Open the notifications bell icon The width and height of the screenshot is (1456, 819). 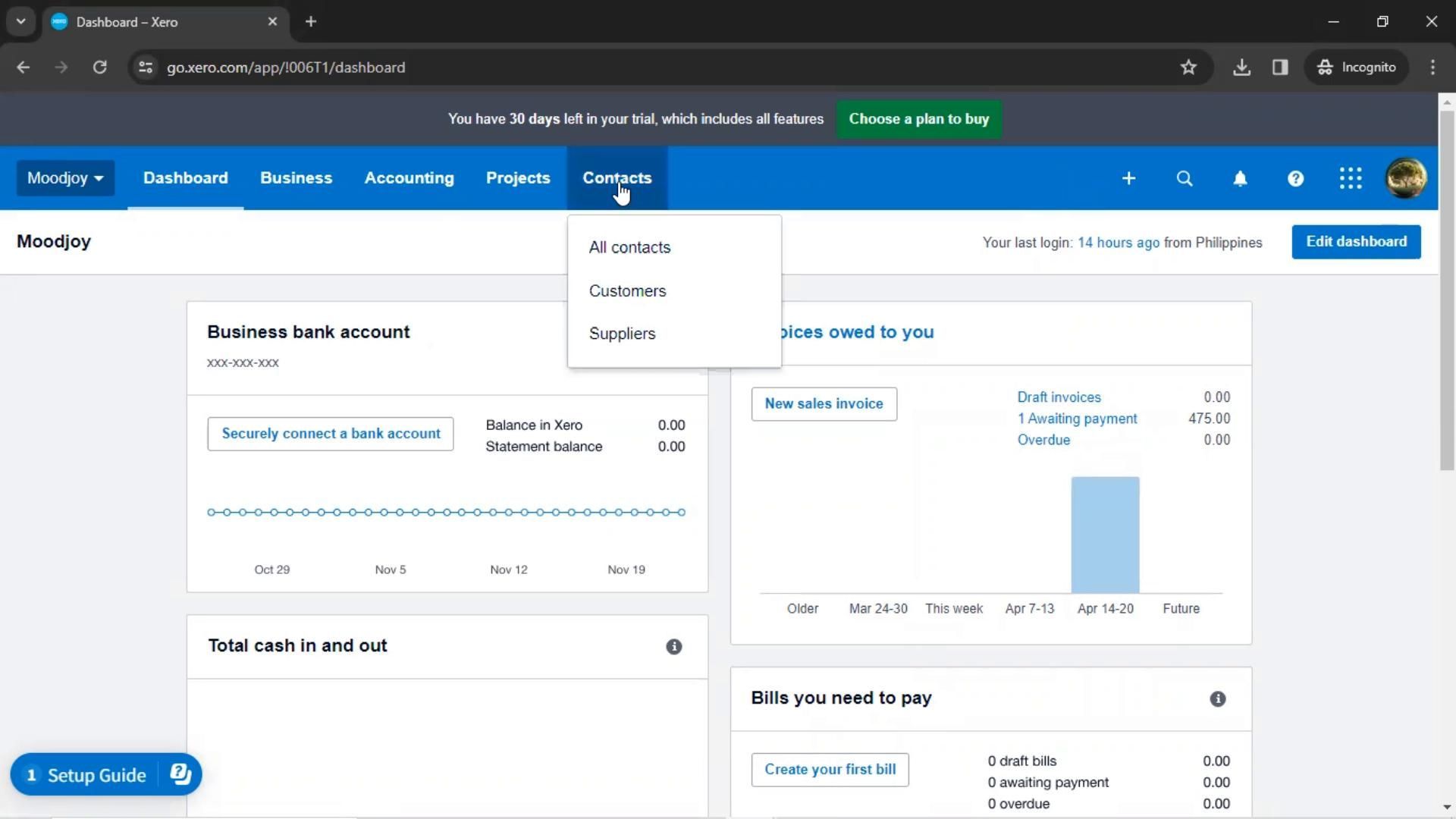pos(1240,178)
